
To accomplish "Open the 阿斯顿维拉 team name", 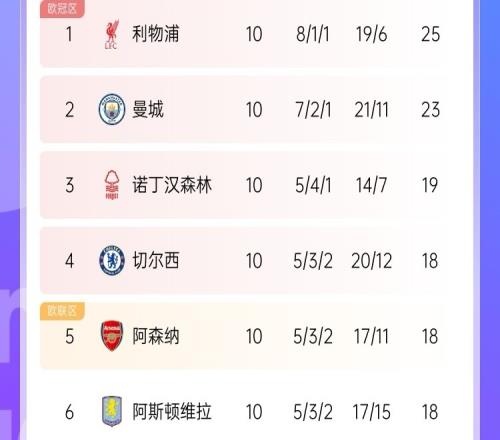I will [172, 411].
